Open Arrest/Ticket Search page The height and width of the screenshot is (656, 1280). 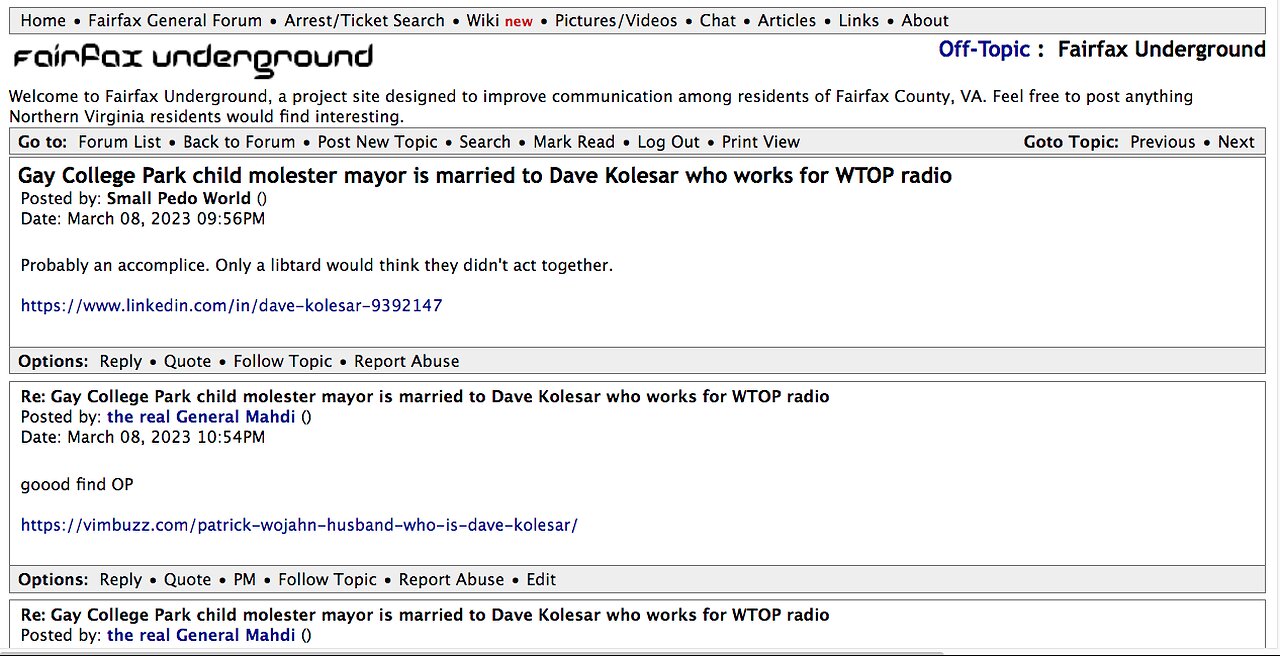(x=365, y=20)
